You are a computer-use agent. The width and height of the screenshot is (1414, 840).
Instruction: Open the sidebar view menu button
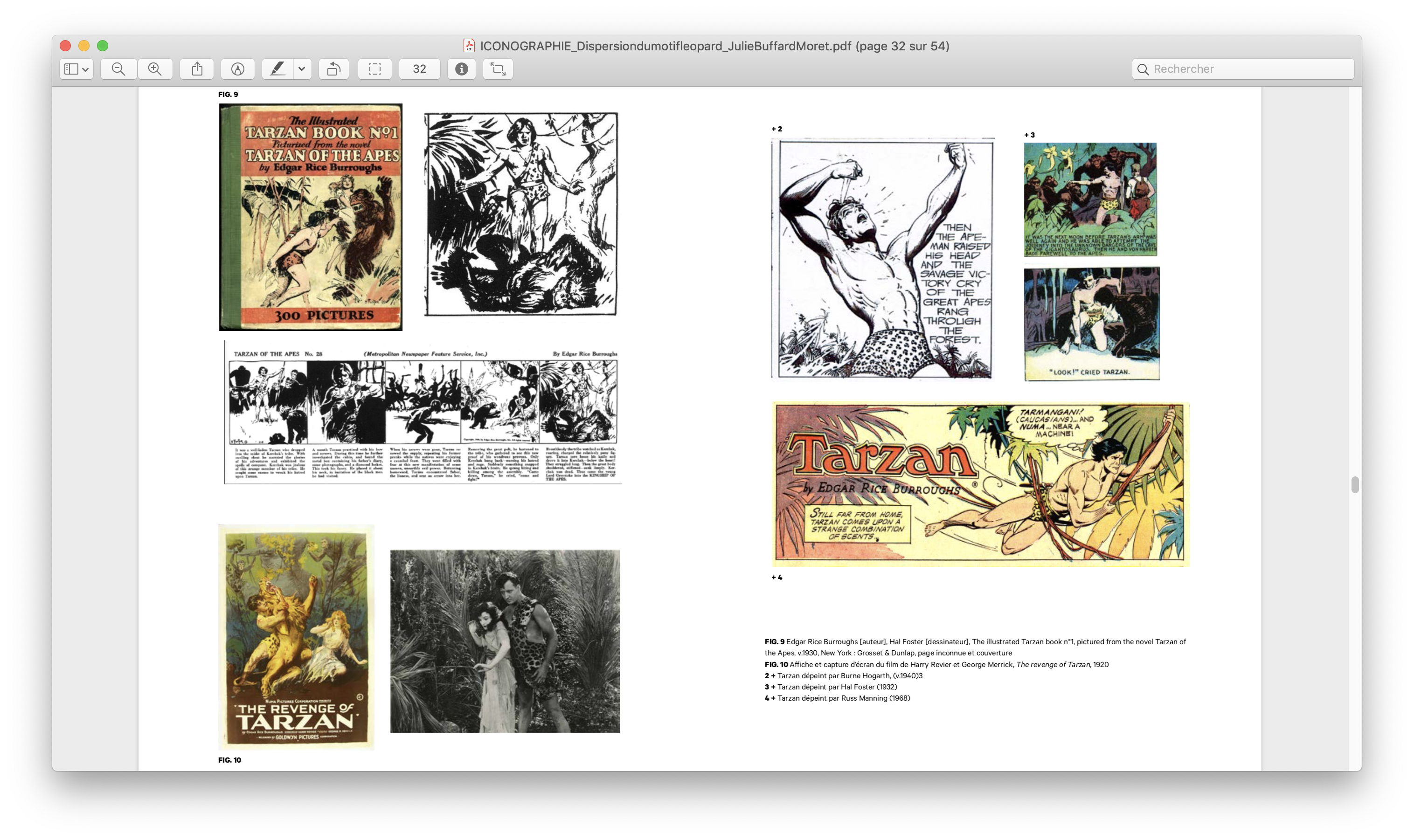(76, 69)
